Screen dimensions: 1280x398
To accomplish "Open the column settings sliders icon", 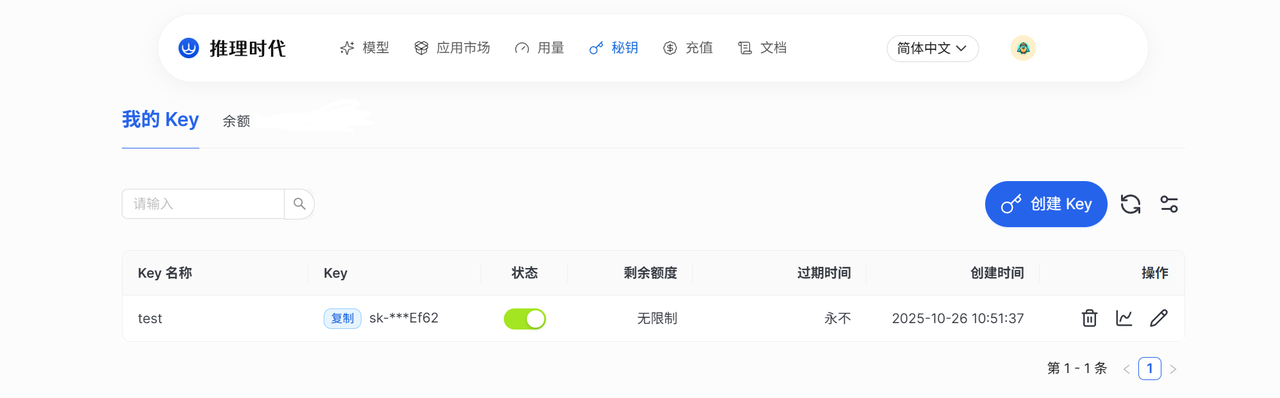I will [1169, 204].
